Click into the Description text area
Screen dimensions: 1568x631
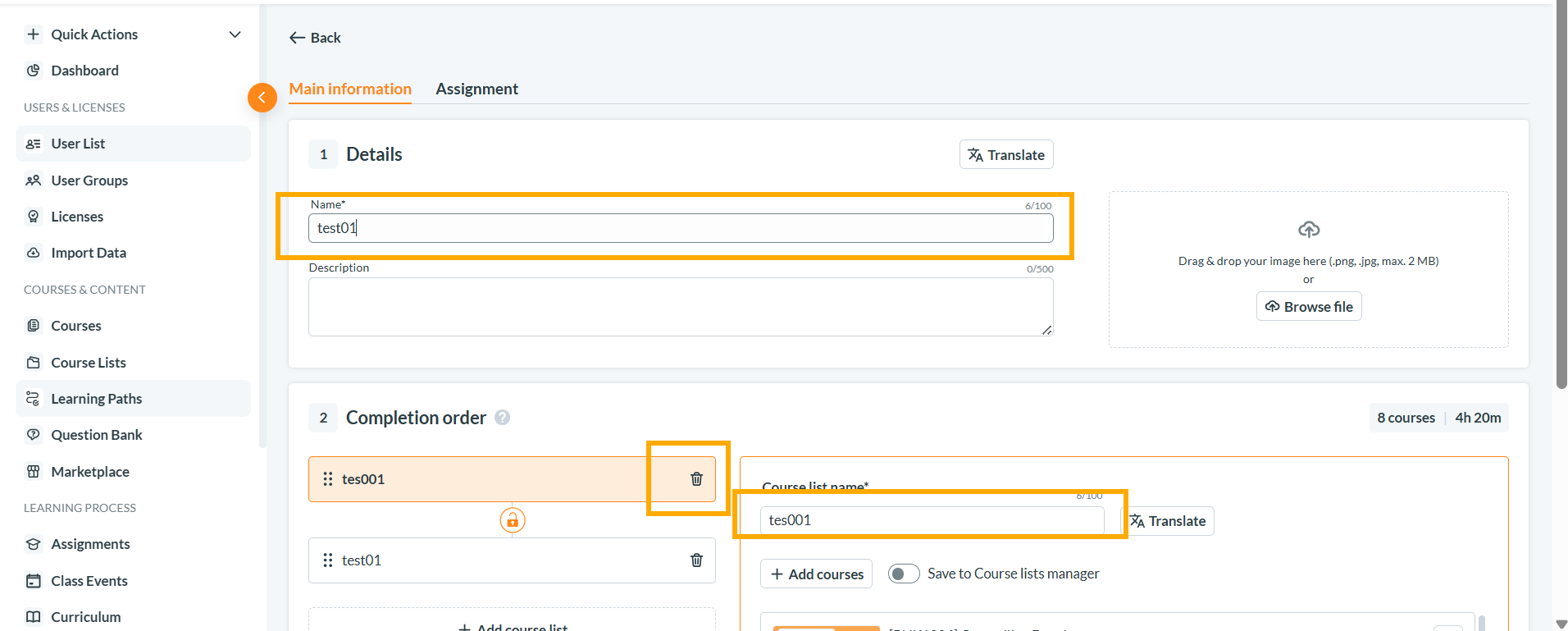tap(681, 307)
